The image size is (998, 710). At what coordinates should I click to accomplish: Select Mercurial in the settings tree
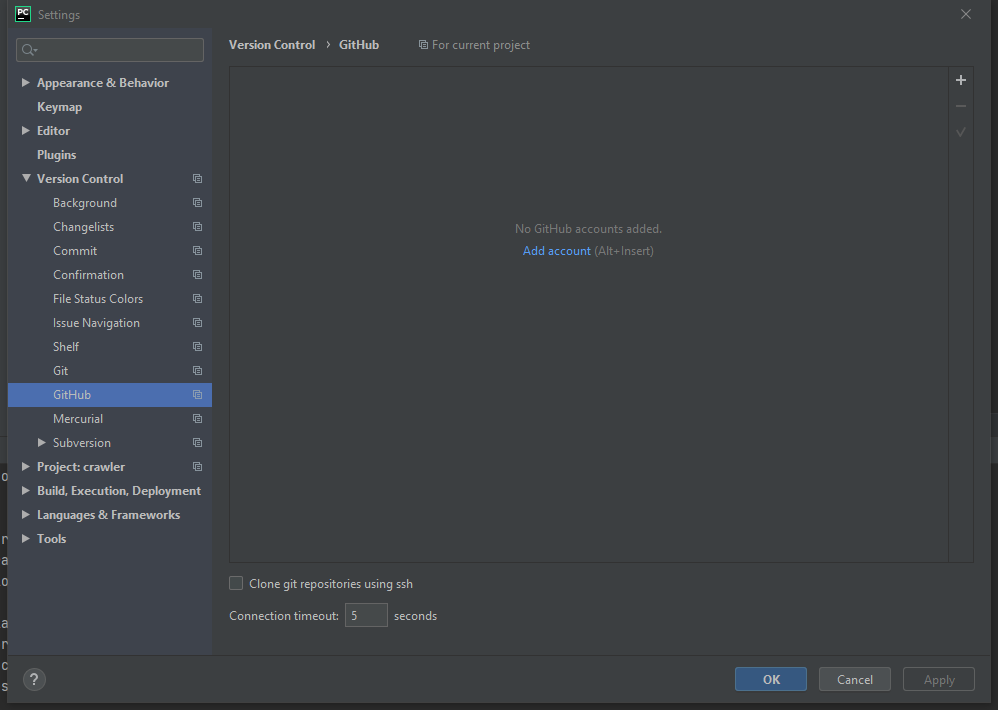pos(78,419)
